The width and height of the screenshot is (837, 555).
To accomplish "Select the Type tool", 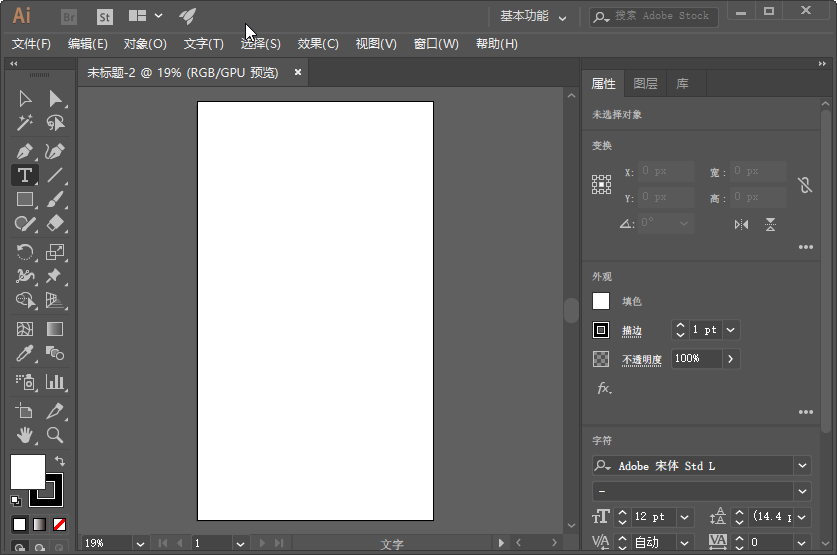I will 25,175.
